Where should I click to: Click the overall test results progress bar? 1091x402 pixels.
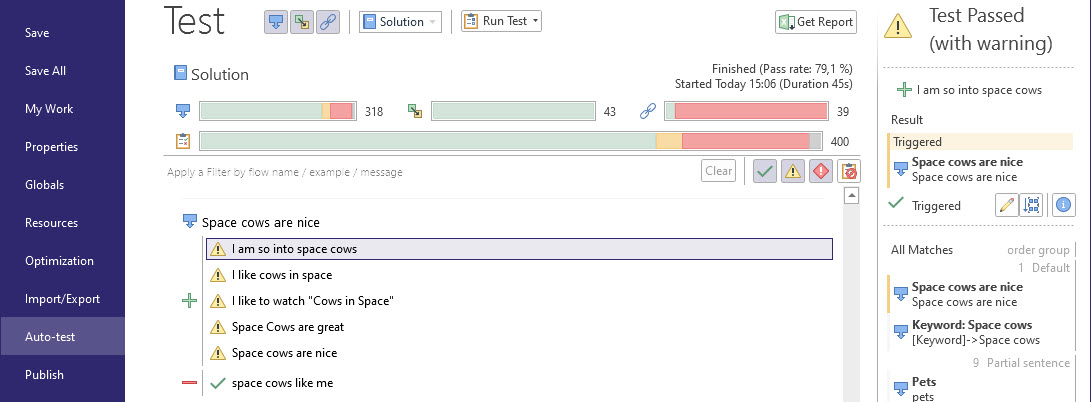[510, 141]
